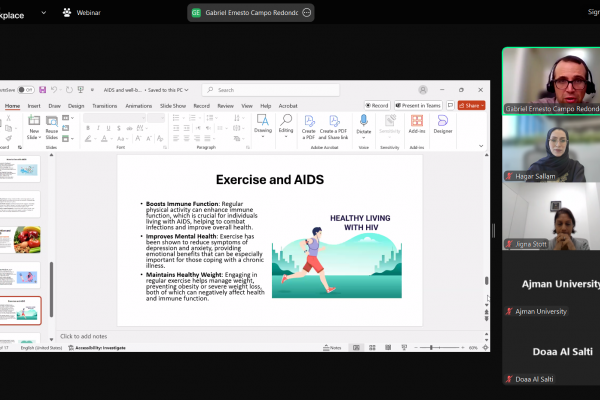Select the slide thumbnail showing vegetables

pos(20,240)
